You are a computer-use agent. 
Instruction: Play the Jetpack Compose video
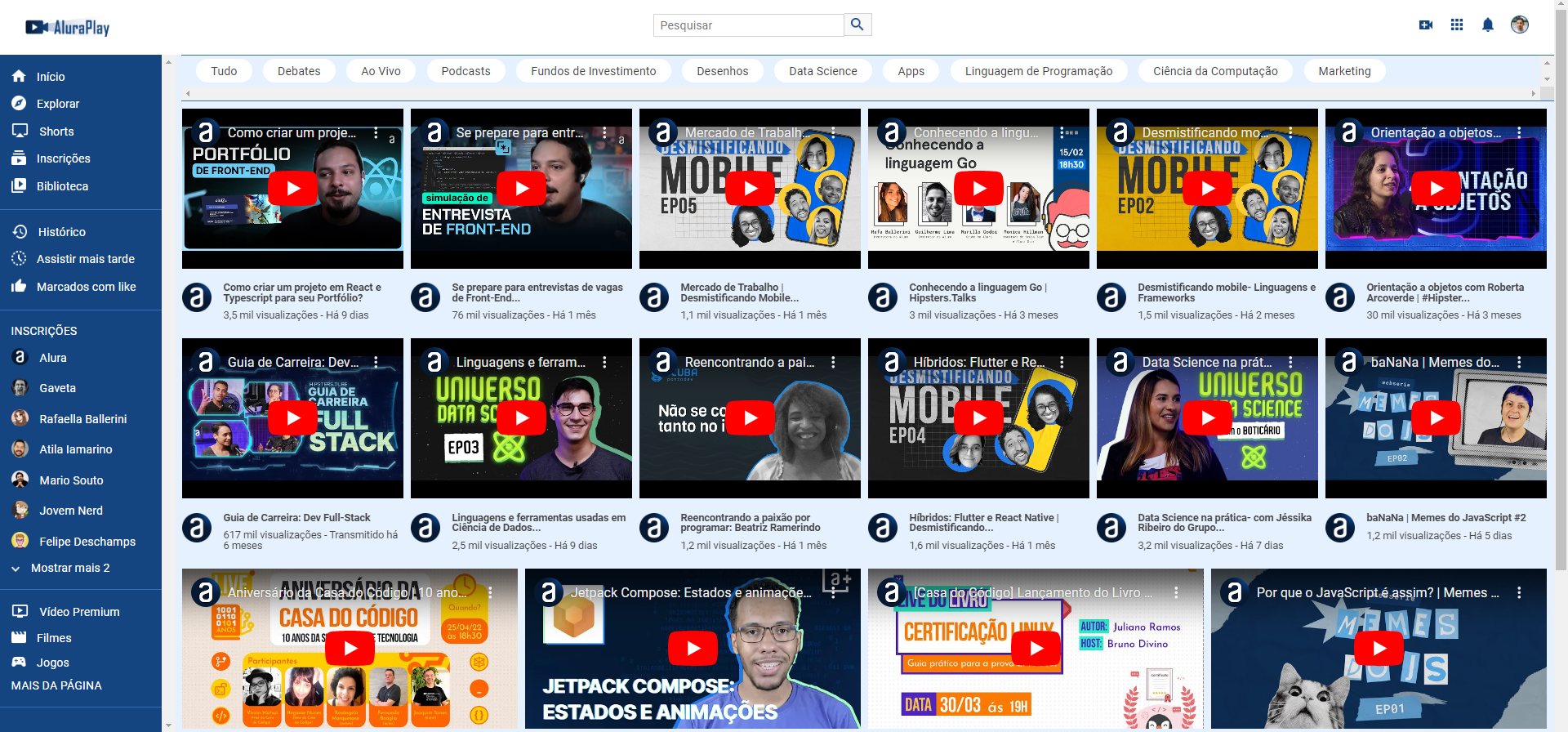click(x=693, y=649)
